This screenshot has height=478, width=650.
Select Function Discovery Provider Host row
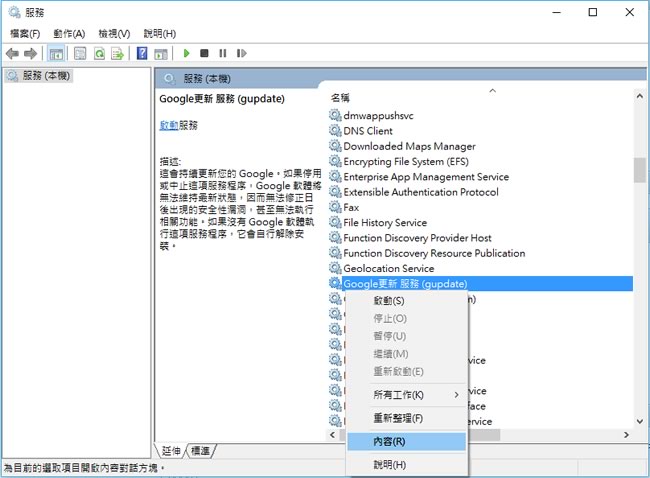coord(481,238)
